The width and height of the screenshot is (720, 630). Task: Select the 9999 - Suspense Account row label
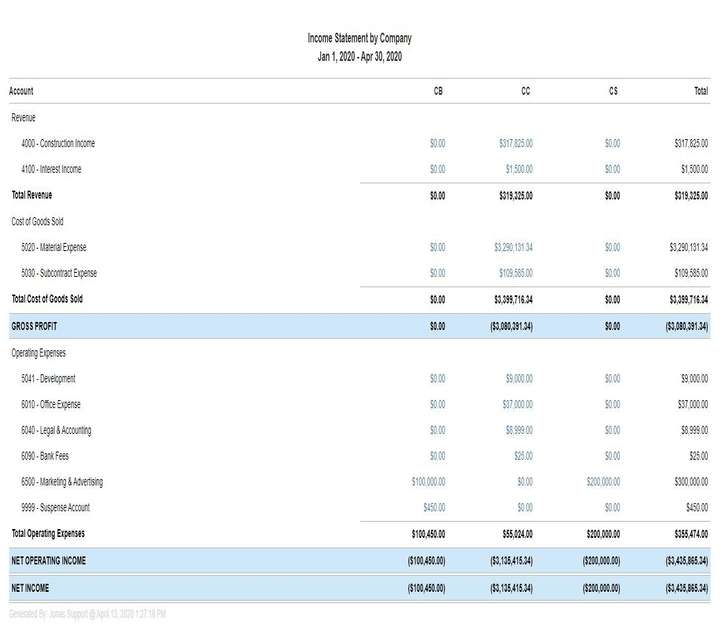click(55, 508)
